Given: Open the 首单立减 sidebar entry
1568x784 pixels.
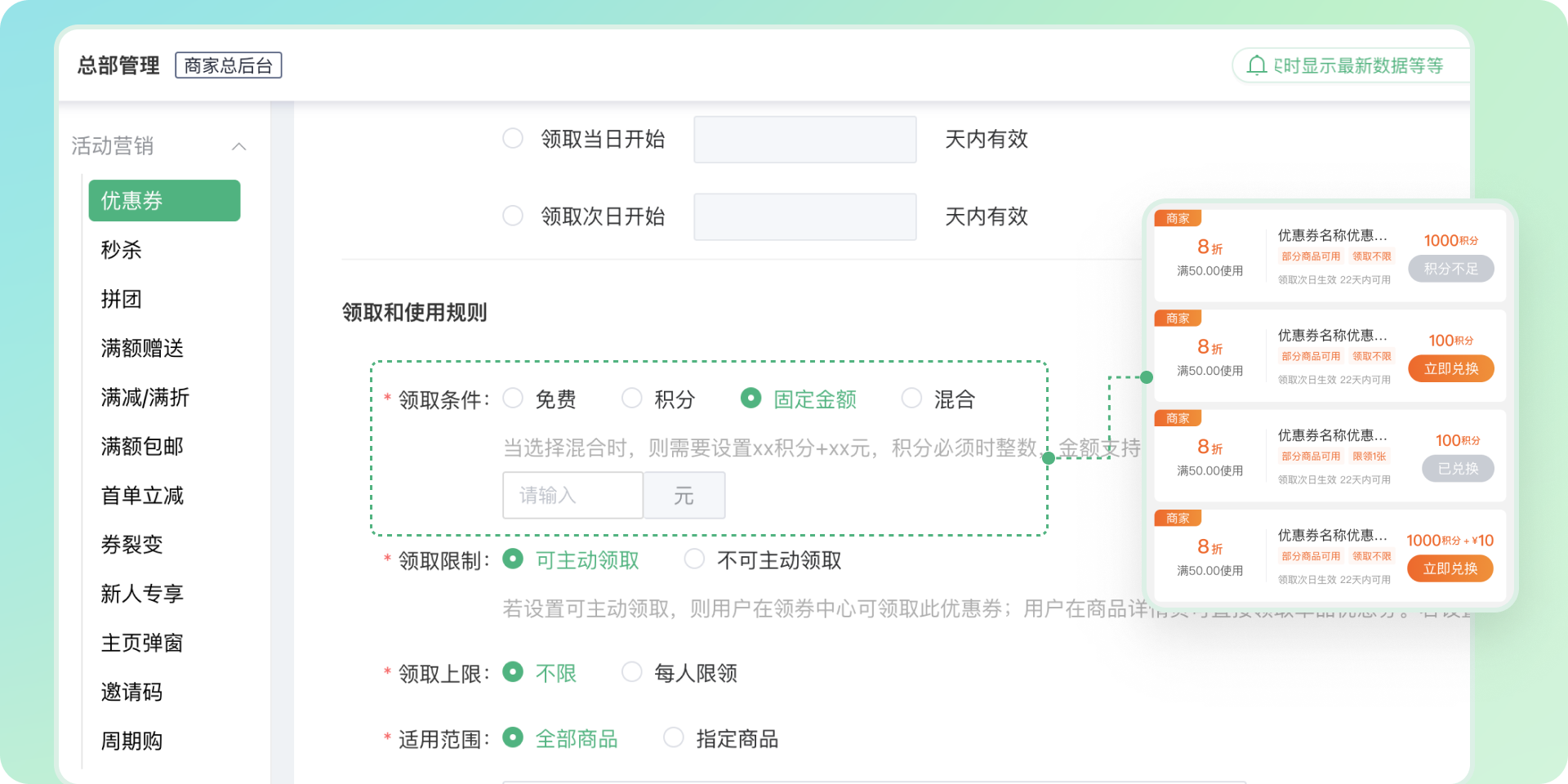Looking at the screenshot, I should [x=142, y=496].
